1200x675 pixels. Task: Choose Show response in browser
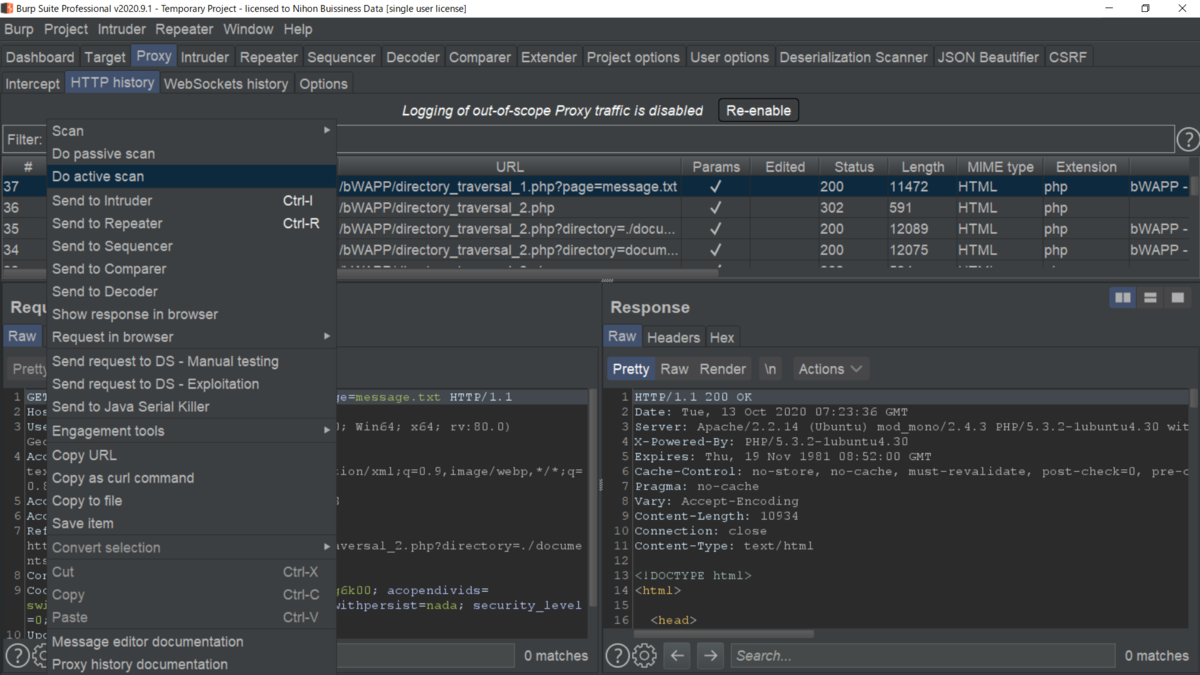click(x=191, y=314)
